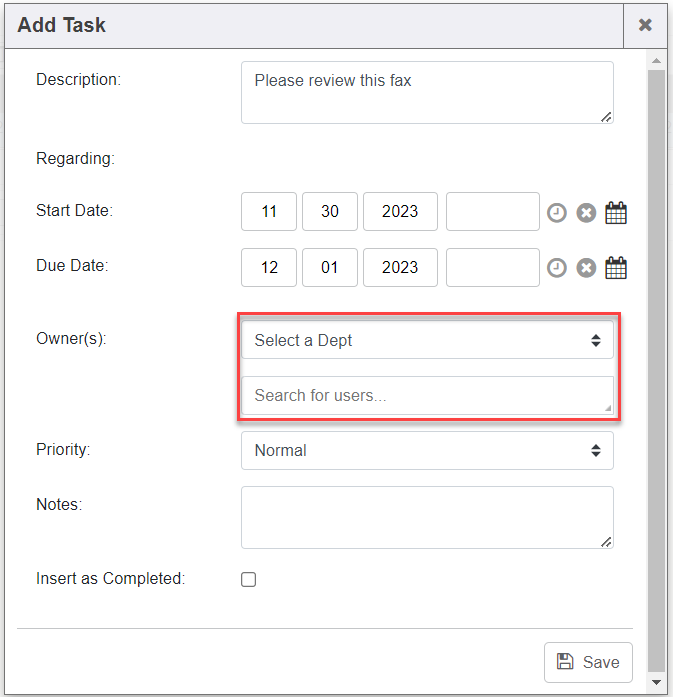Click the Due Date year field
The height and width of the screenshot is (697, 673).
(400, 267)
